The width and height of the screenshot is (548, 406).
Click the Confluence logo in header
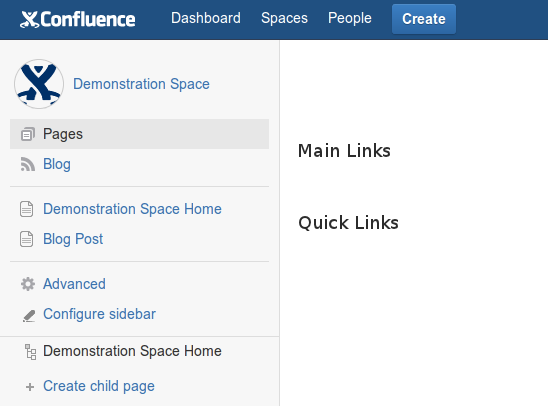click(78, 19)
